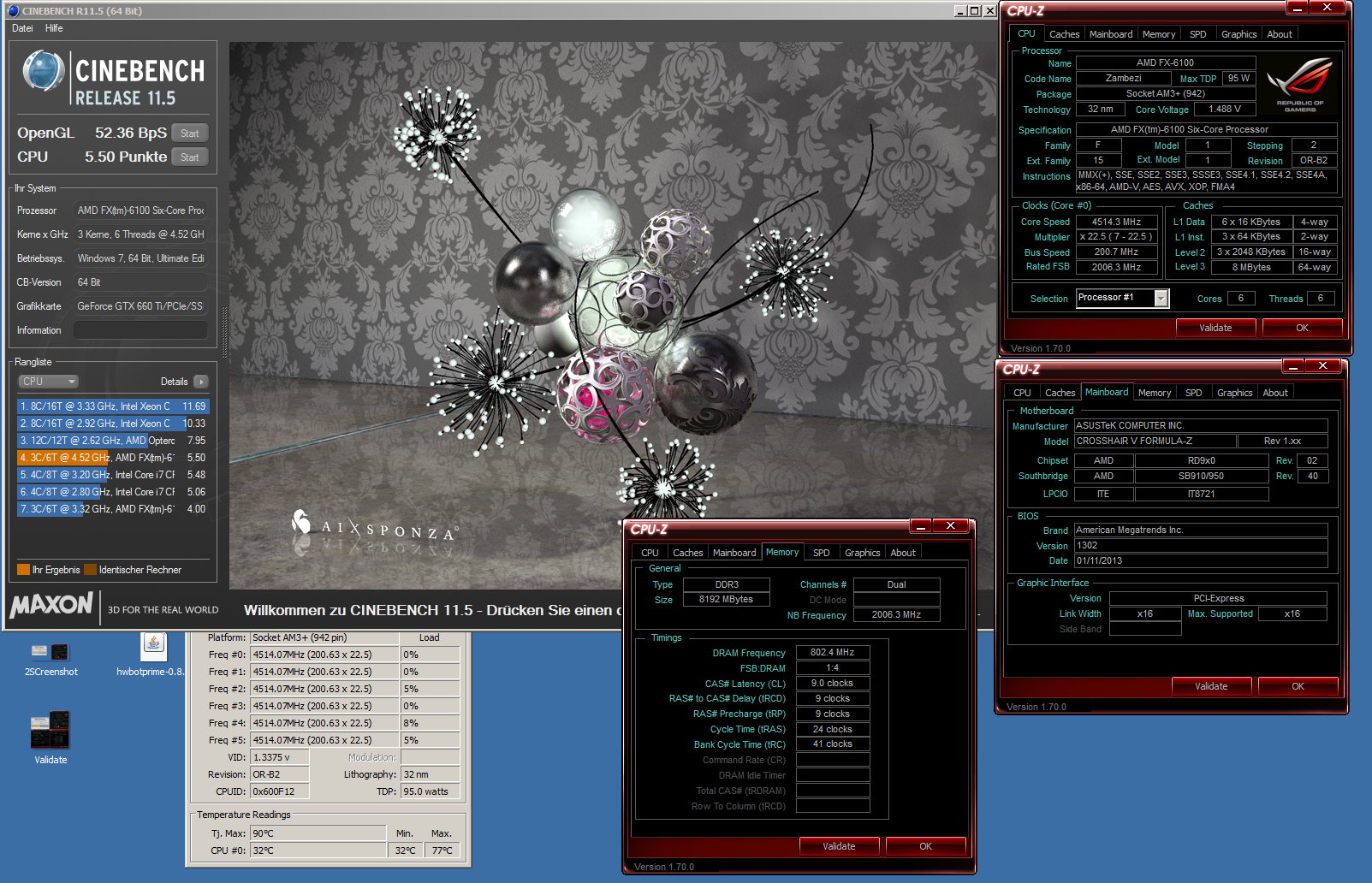Click Validate in top CPU-Z window
The image size is (1372, 883).
coord(1215,328)
